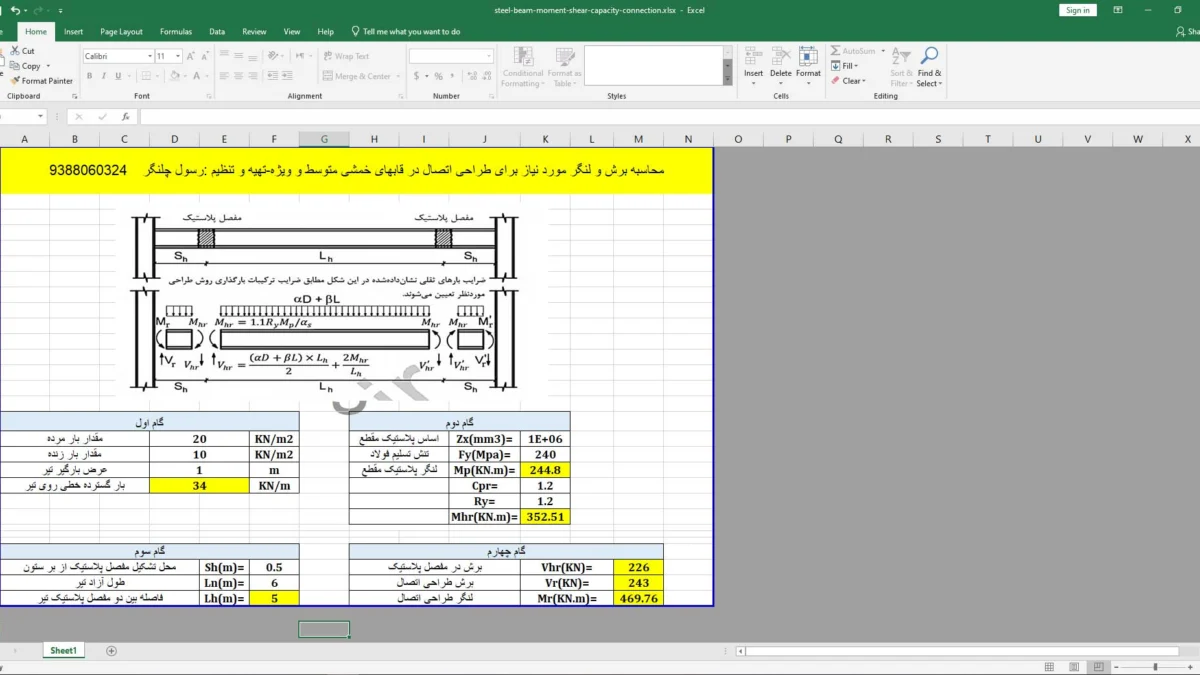Open the Fill dropdown
Image resolution: width=1200 pixels, height=675 pixels.
(848, 66)
